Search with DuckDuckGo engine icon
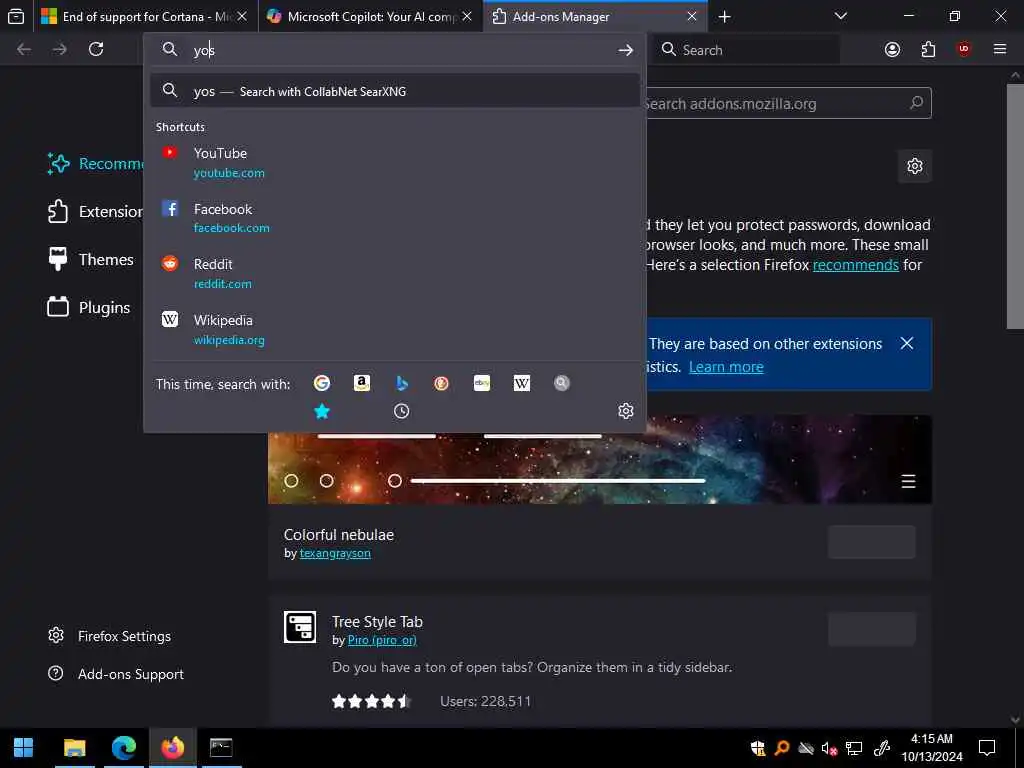 tap(441, 383)
